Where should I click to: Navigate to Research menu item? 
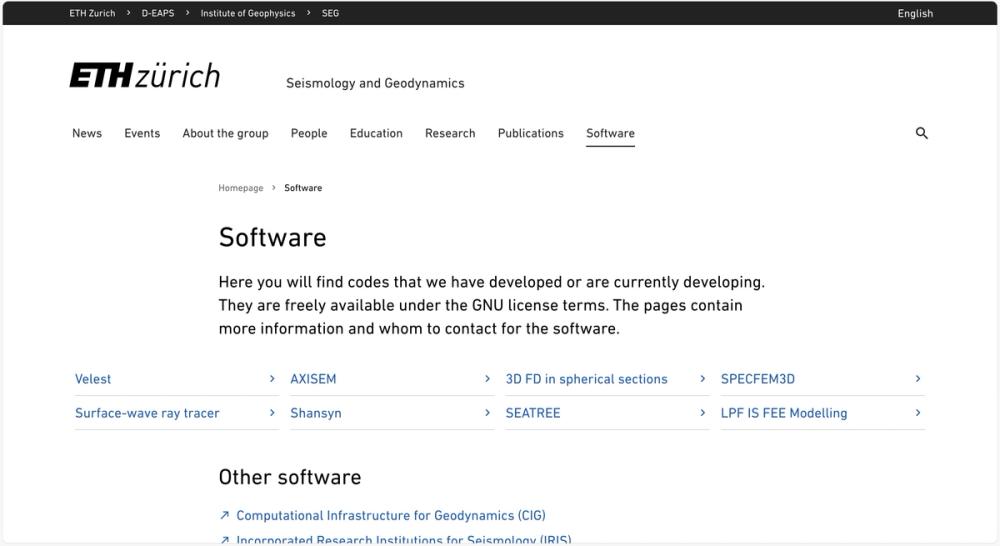coord(450,133)
